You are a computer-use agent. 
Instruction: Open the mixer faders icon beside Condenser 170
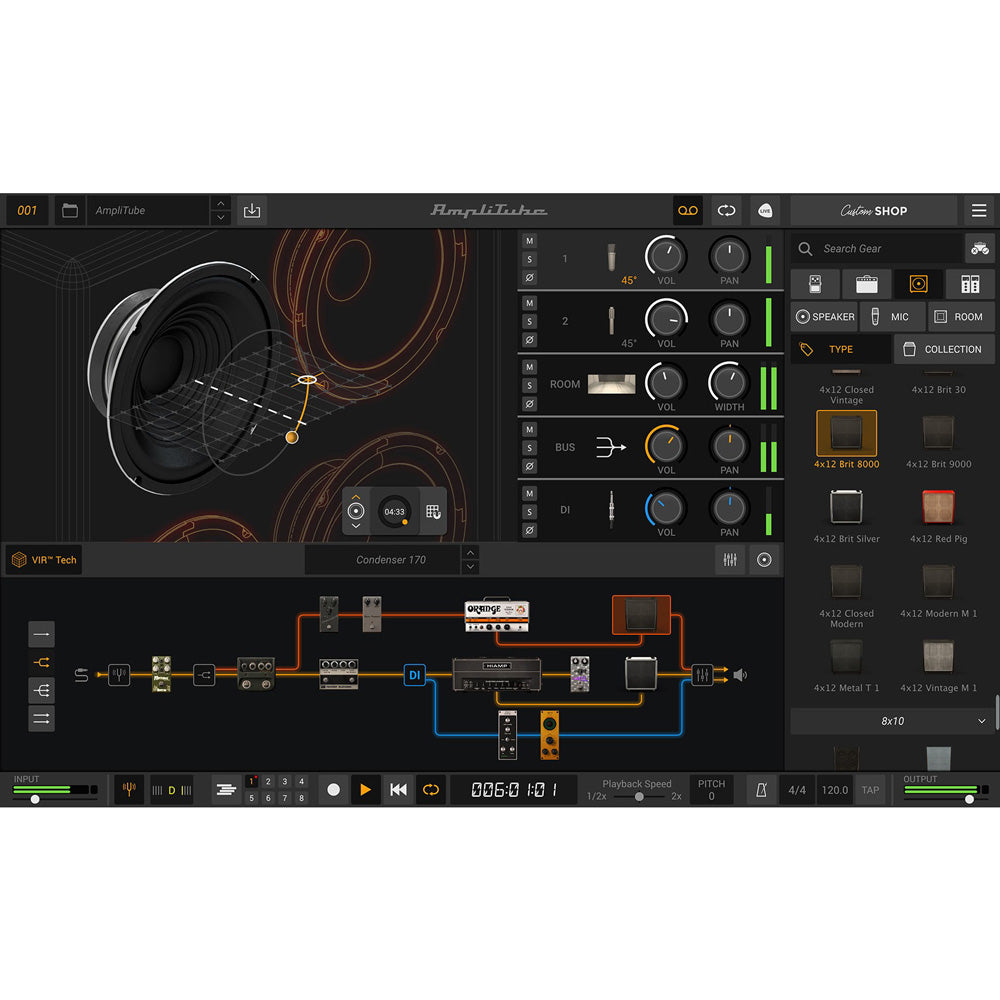coord(730,561)
